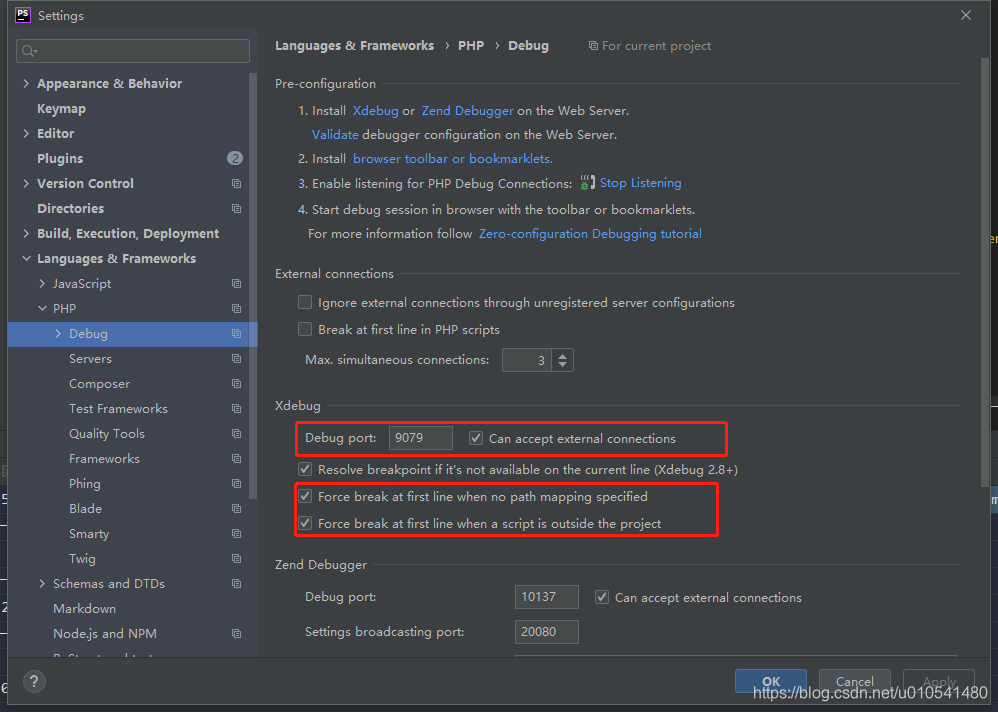Click project-level icon beside Version Control
Screen dimensions: 998x712
pyautogui.click(x=236, y=183)
